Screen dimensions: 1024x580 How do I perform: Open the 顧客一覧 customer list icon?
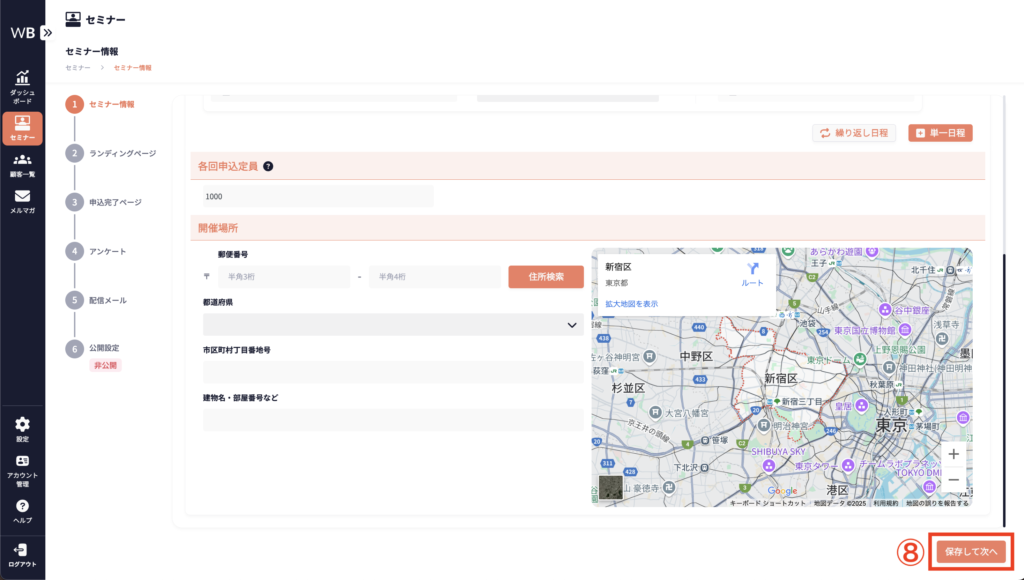[x=22, y=161]
